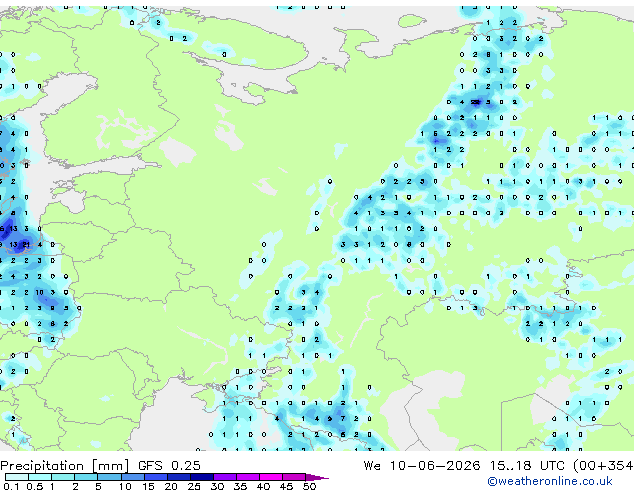
Task: Click the 'GFS 0.25' model label
Action: point(169,466)
